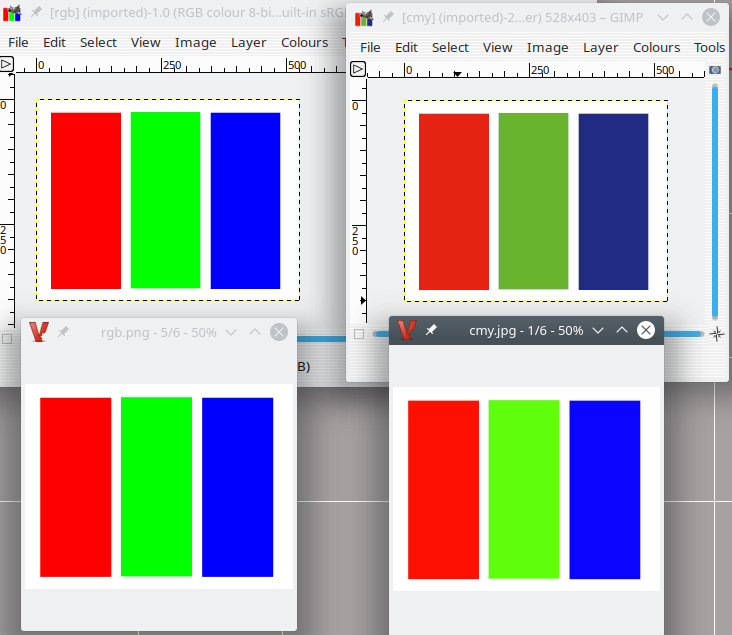Image resolution: width=732 pixels, height=635 pixels.
Task: Open Colours menu in rgb GIMP window
Action: click(304, 42)
